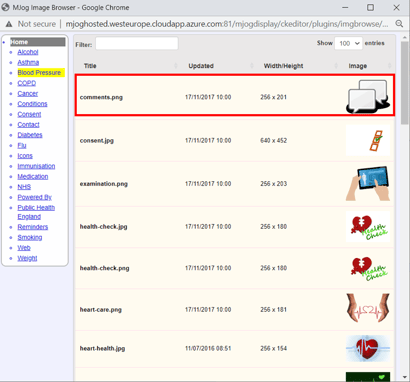Pick the examination.png tablet thumbnail

pyautogui.click(x=368, y=183)
